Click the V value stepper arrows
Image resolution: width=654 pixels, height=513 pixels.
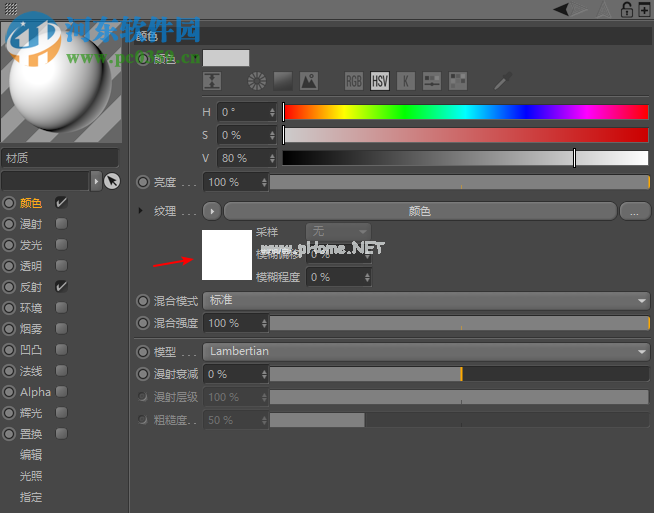272,158
